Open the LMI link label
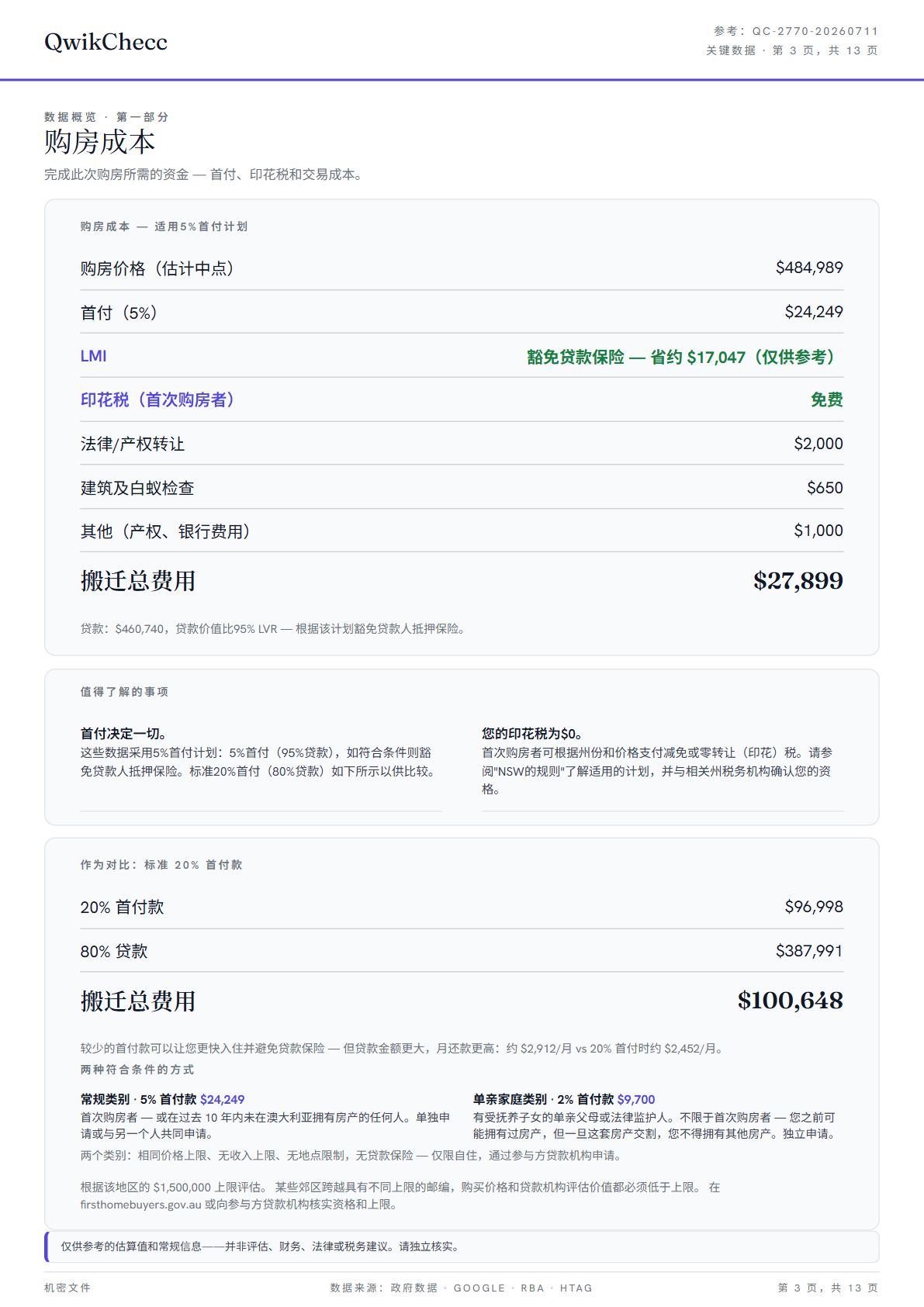 coord(93,356)
